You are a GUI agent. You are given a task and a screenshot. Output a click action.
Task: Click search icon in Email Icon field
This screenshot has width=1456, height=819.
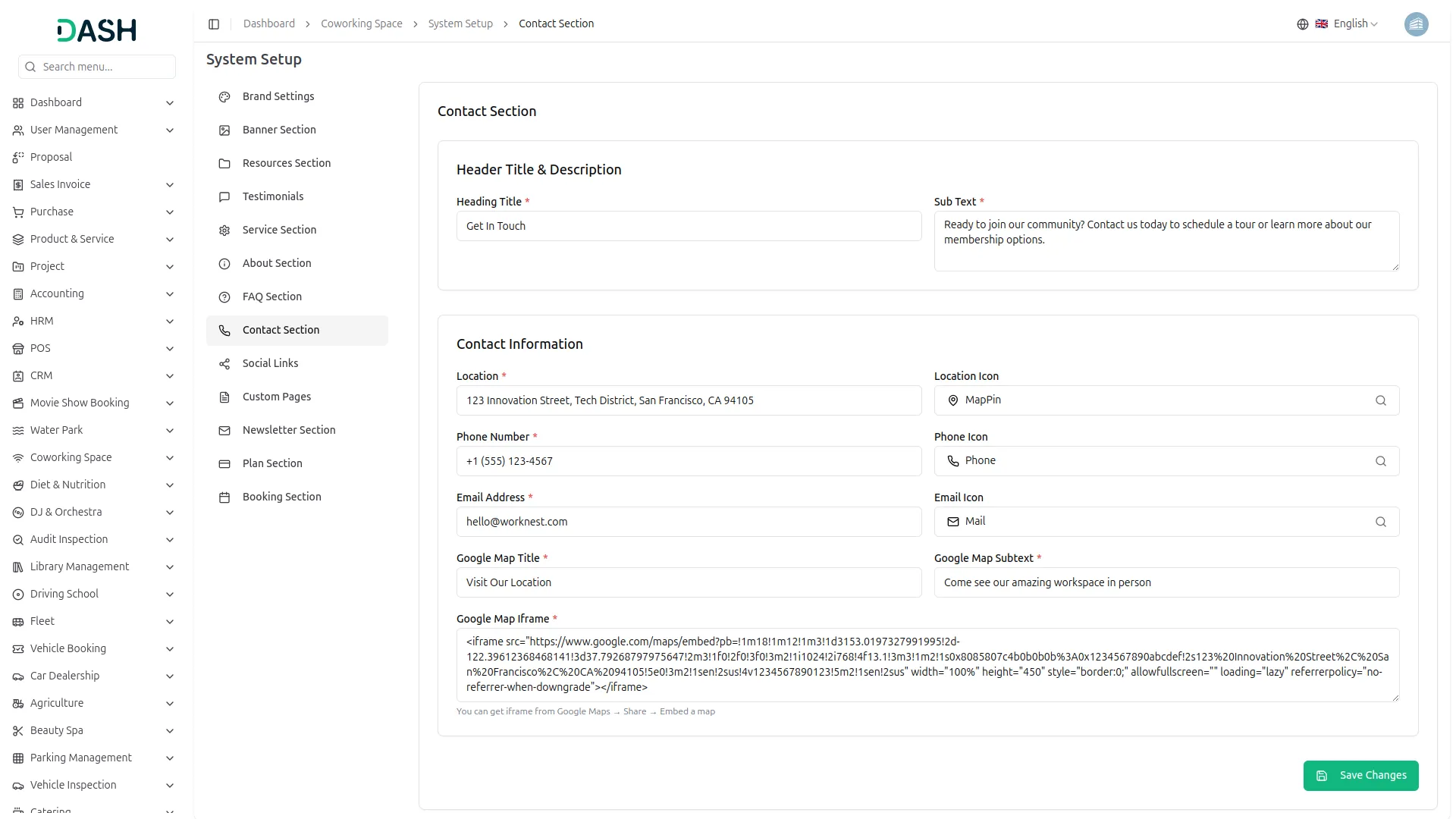tap(1380, 522)
